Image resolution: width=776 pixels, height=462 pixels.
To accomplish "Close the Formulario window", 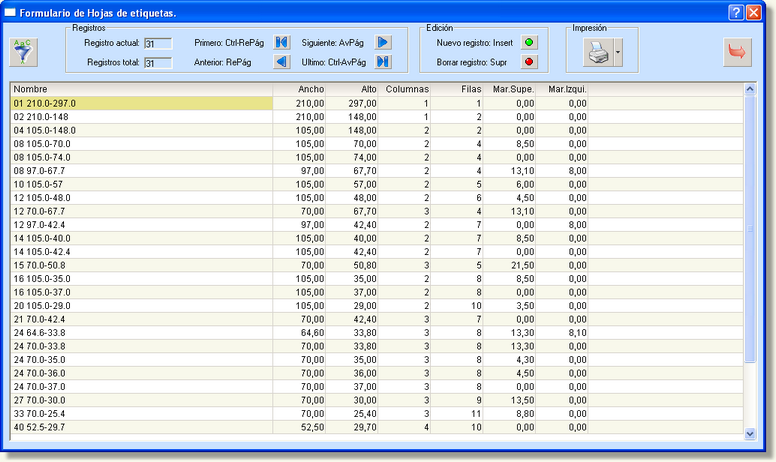I will pos(753,12).
